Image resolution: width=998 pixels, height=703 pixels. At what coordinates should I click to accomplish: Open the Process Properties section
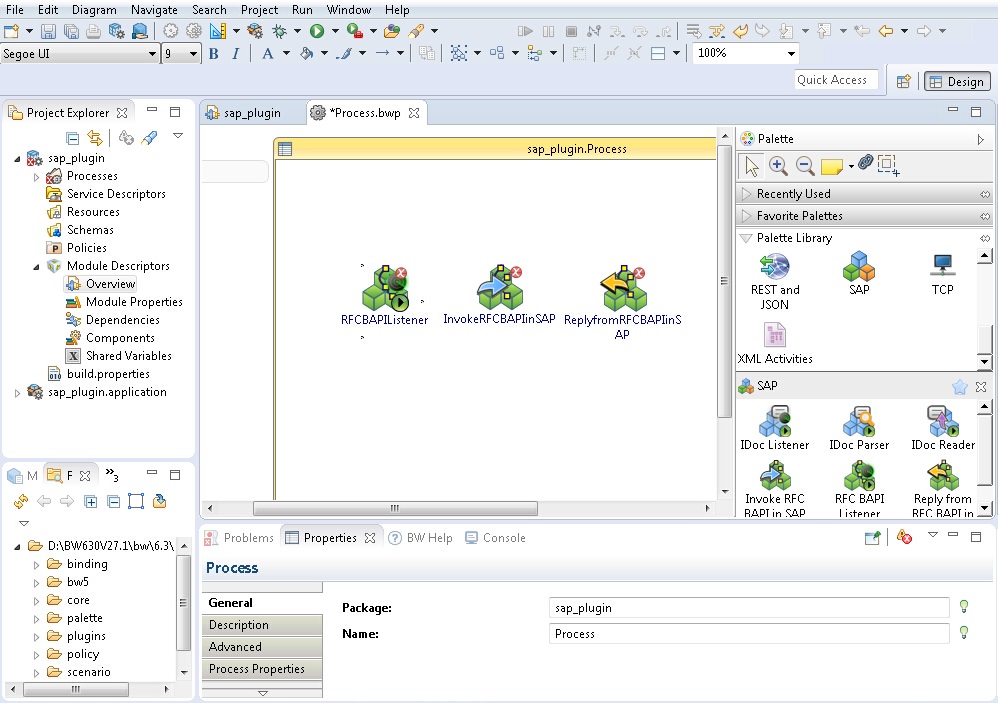pyautogui.click(x=257, y=669)
